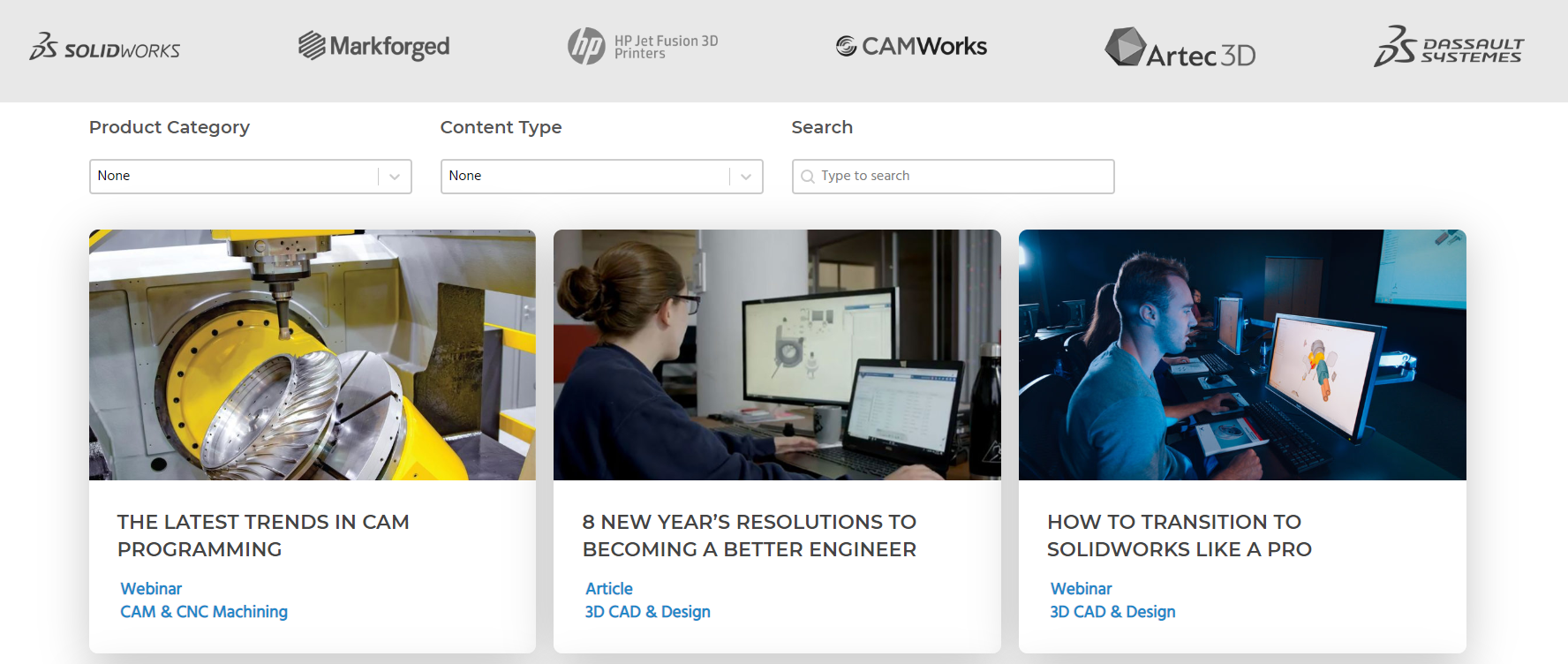This screenshot has height=664, width=1568.
Task: Click the search magnifier icon
Action: coord(807,177)
